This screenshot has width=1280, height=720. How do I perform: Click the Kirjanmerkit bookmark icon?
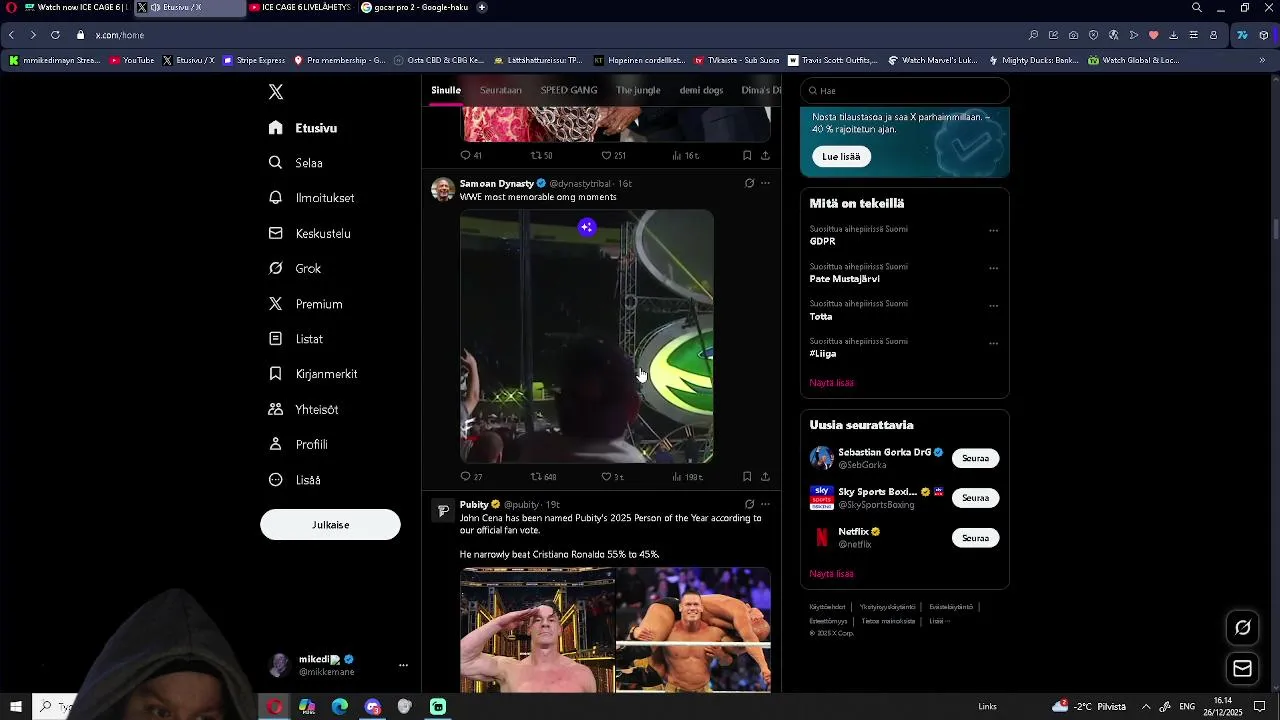click(x=276, y=374)
